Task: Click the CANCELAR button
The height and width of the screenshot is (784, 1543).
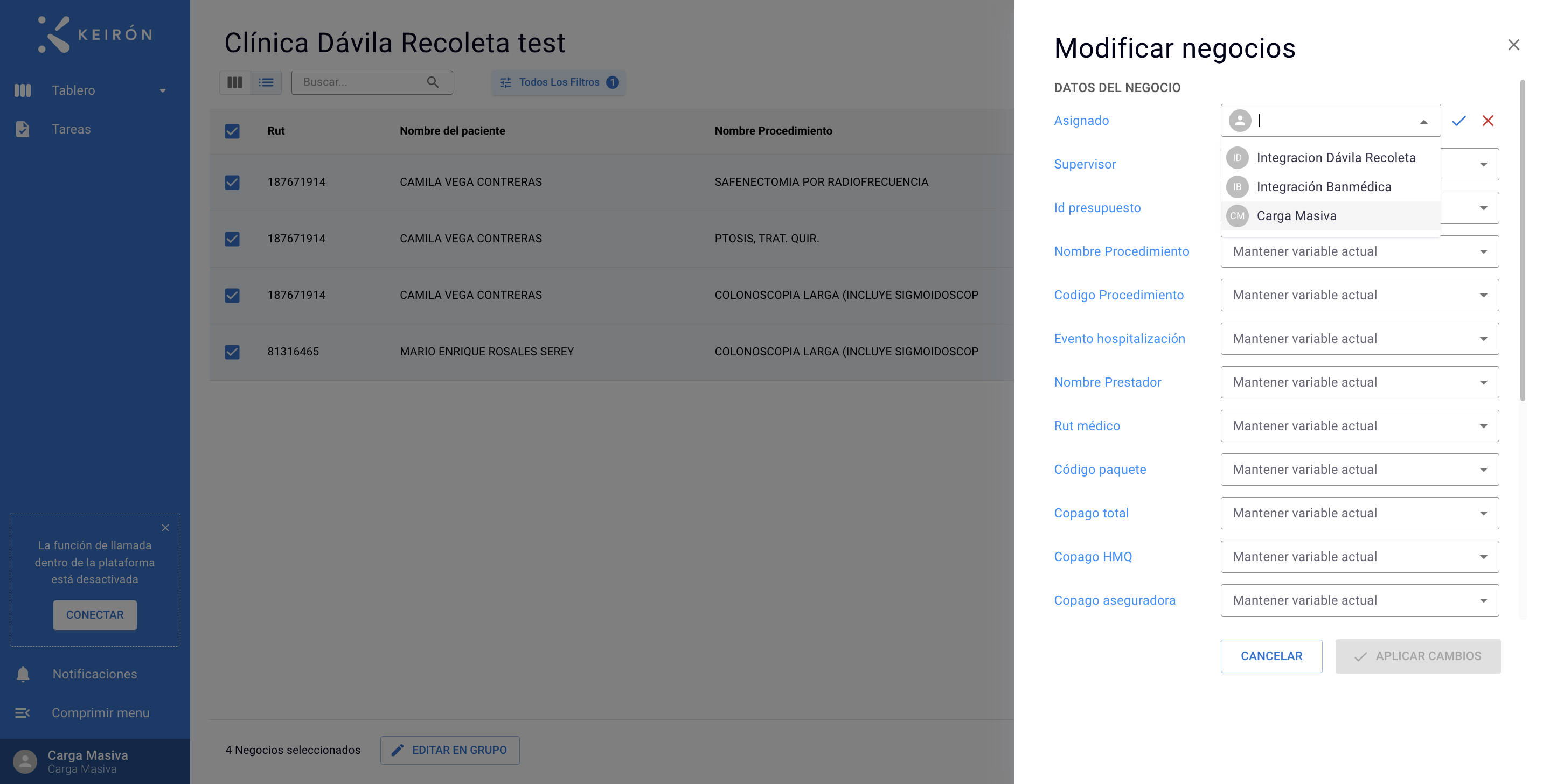Action: [1271, 656]
